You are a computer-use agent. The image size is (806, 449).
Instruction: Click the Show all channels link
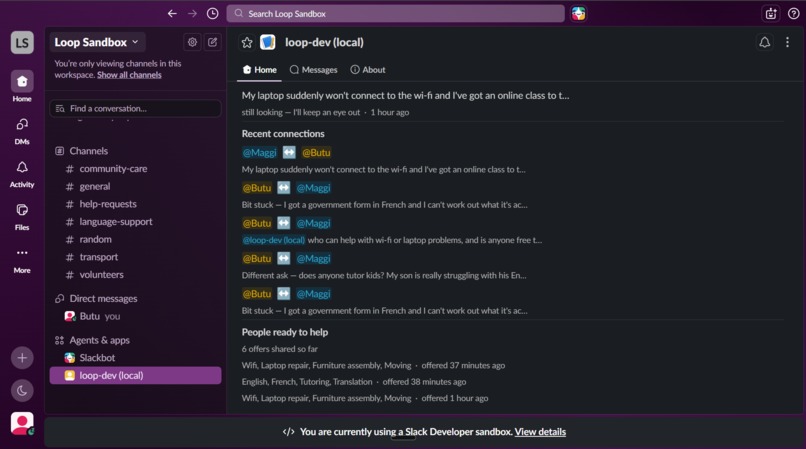[x=129, y=75]
